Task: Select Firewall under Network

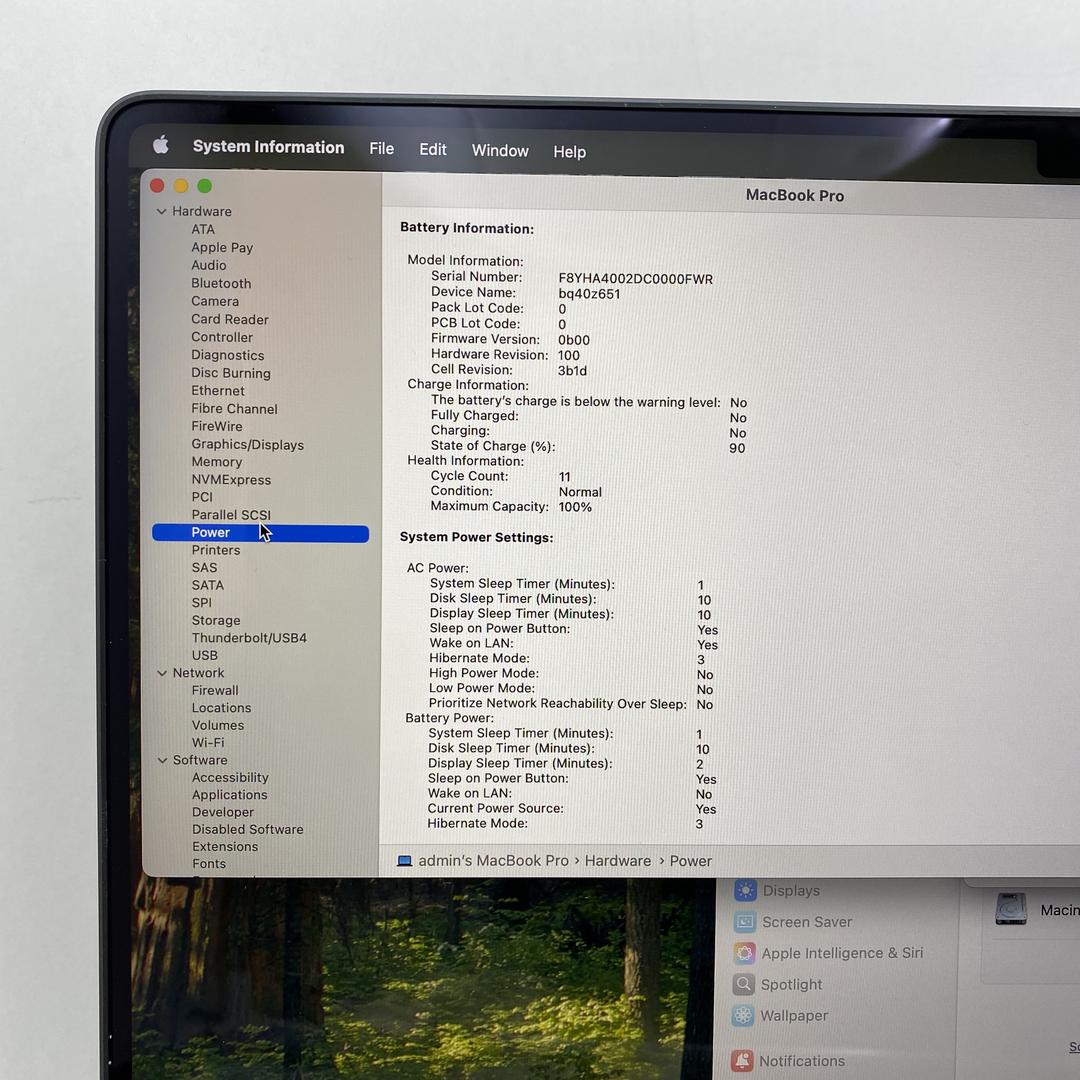Action: pyautogui.click(x=215, y=690)
